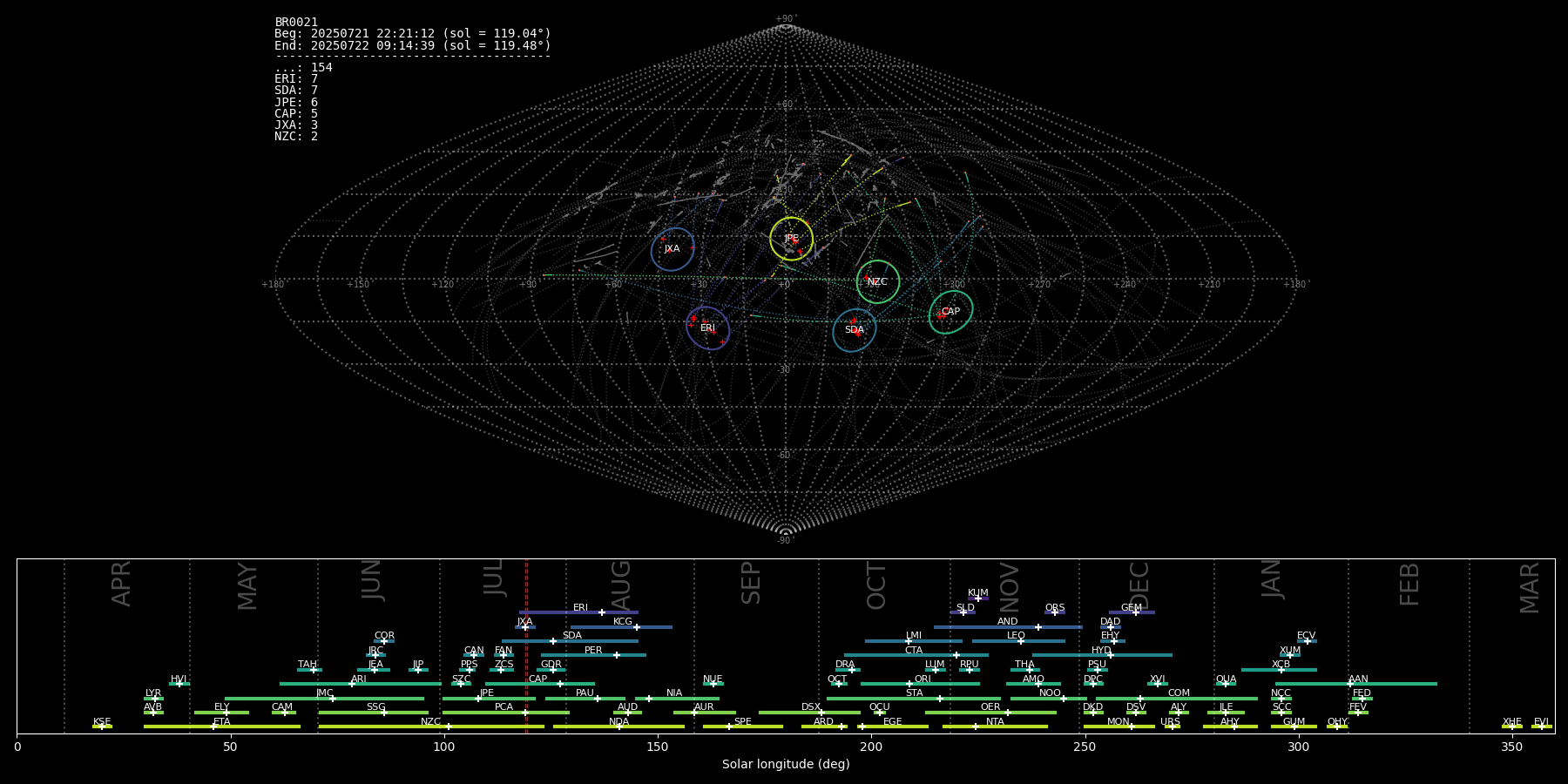Click the SPE shower label in the timeline

743,722
